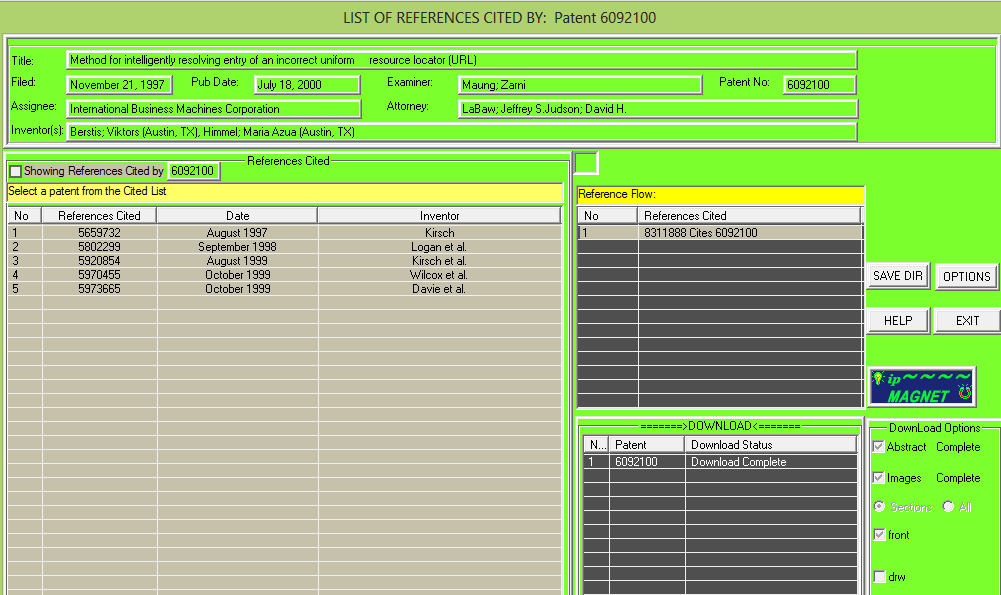
Task: Toggle the Showing References Cited by checkbox
Action: (x=16, y=171)
